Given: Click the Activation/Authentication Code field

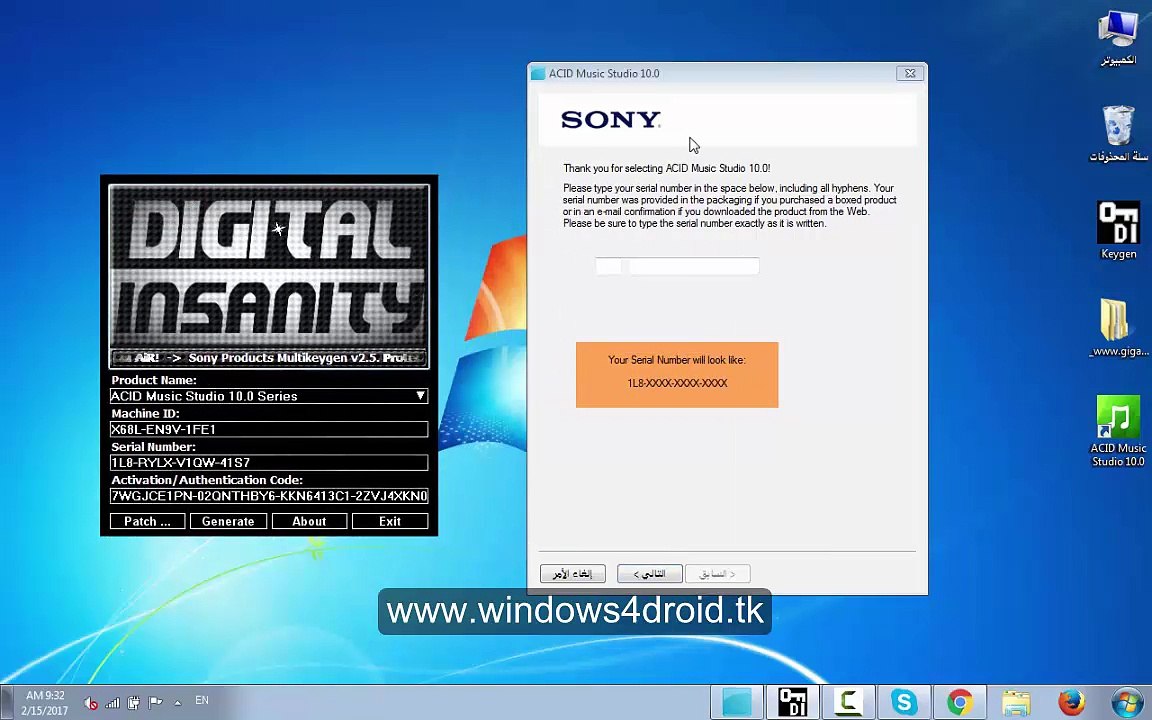Looking at the screenshot, I should (269, 496).
